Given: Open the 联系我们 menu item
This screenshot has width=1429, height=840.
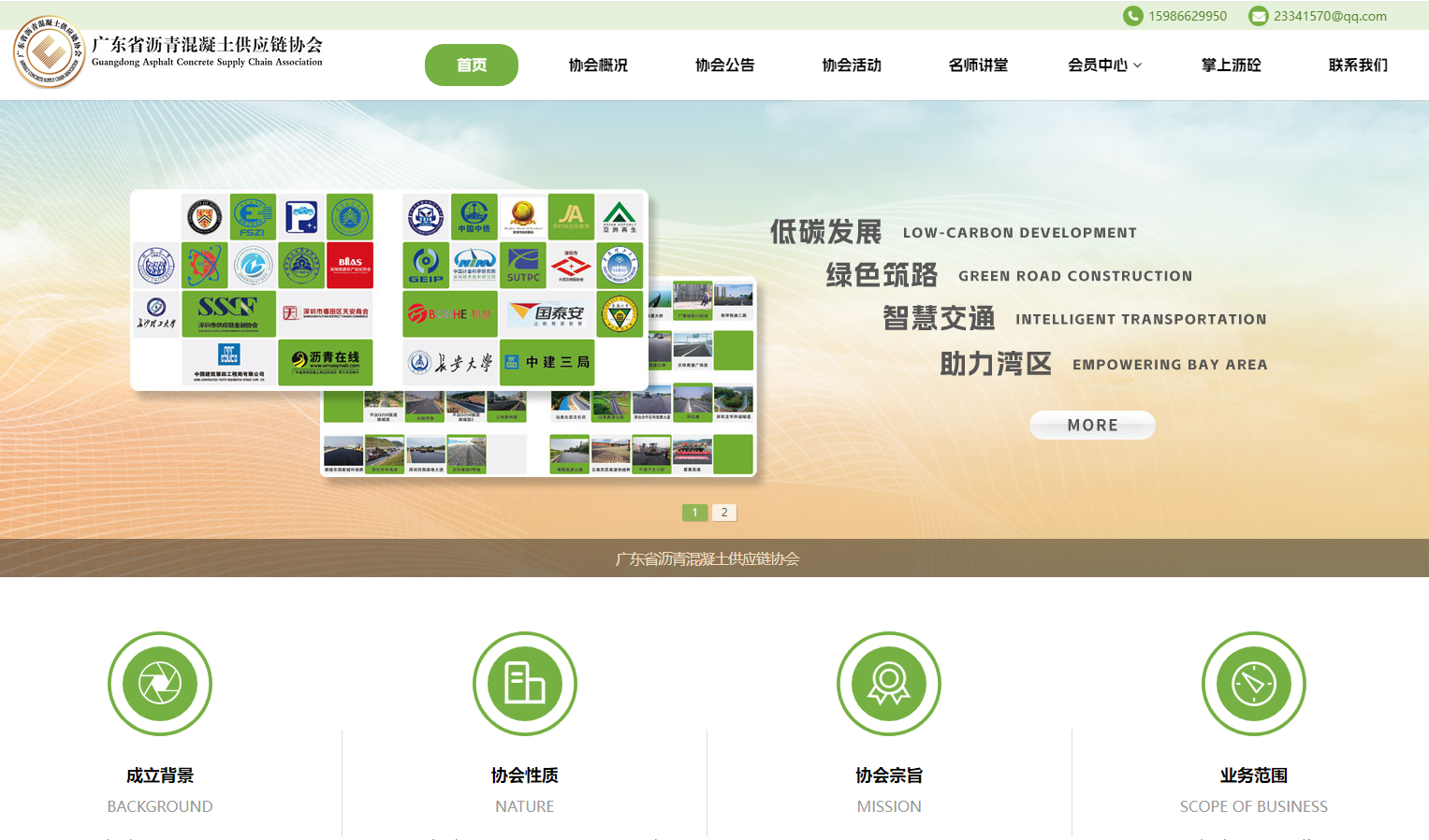Looking at the screenshot, I should pos(1358,65).
